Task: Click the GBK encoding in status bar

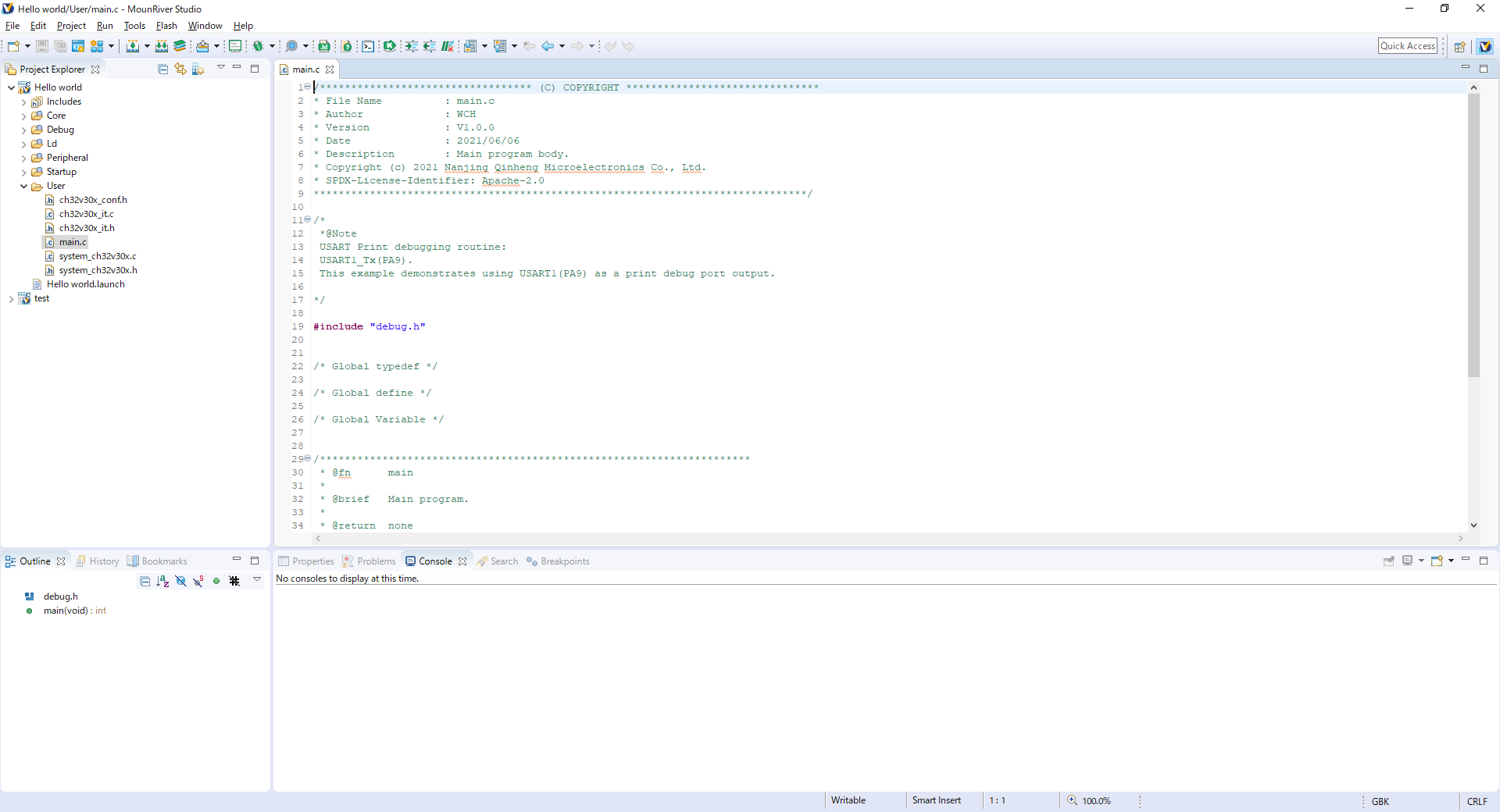Action: 1380,802
